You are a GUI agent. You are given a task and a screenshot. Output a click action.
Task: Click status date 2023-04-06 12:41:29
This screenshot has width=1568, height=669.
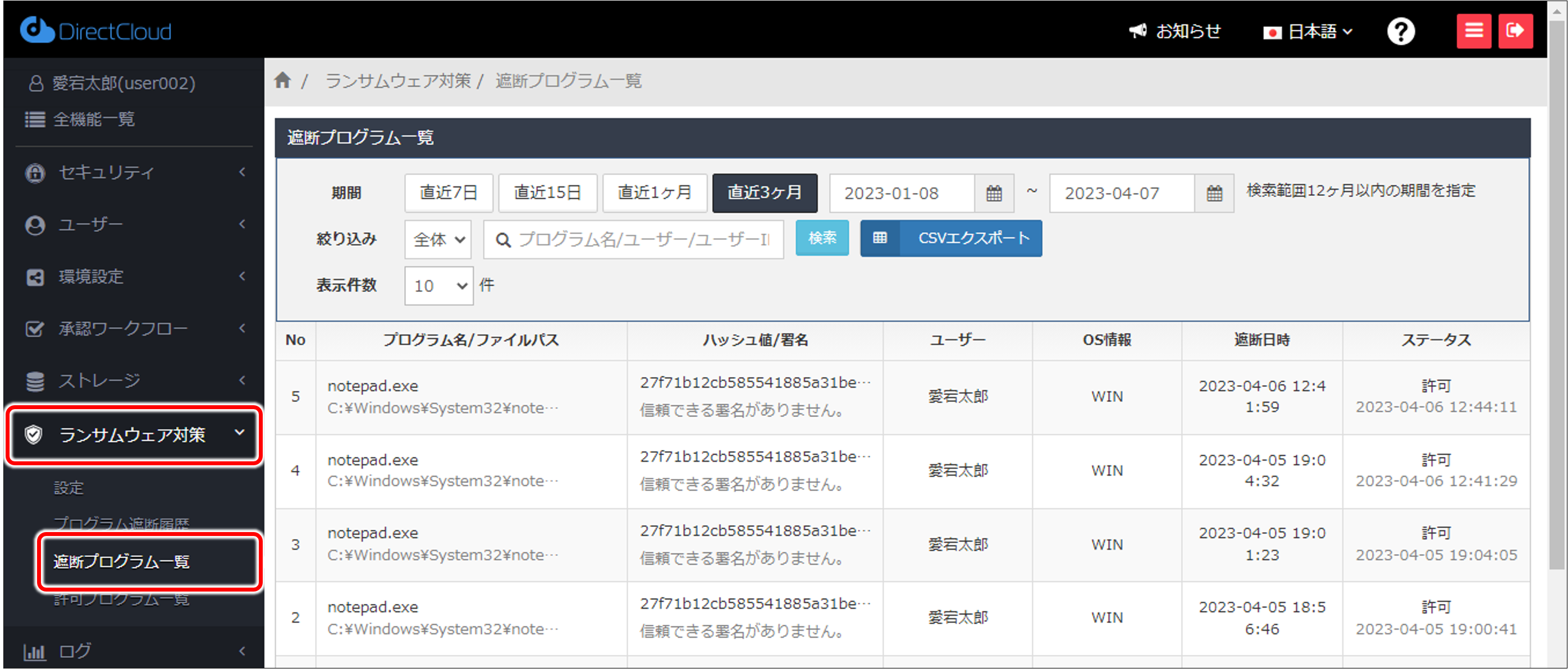click(x=1437, y=482)
